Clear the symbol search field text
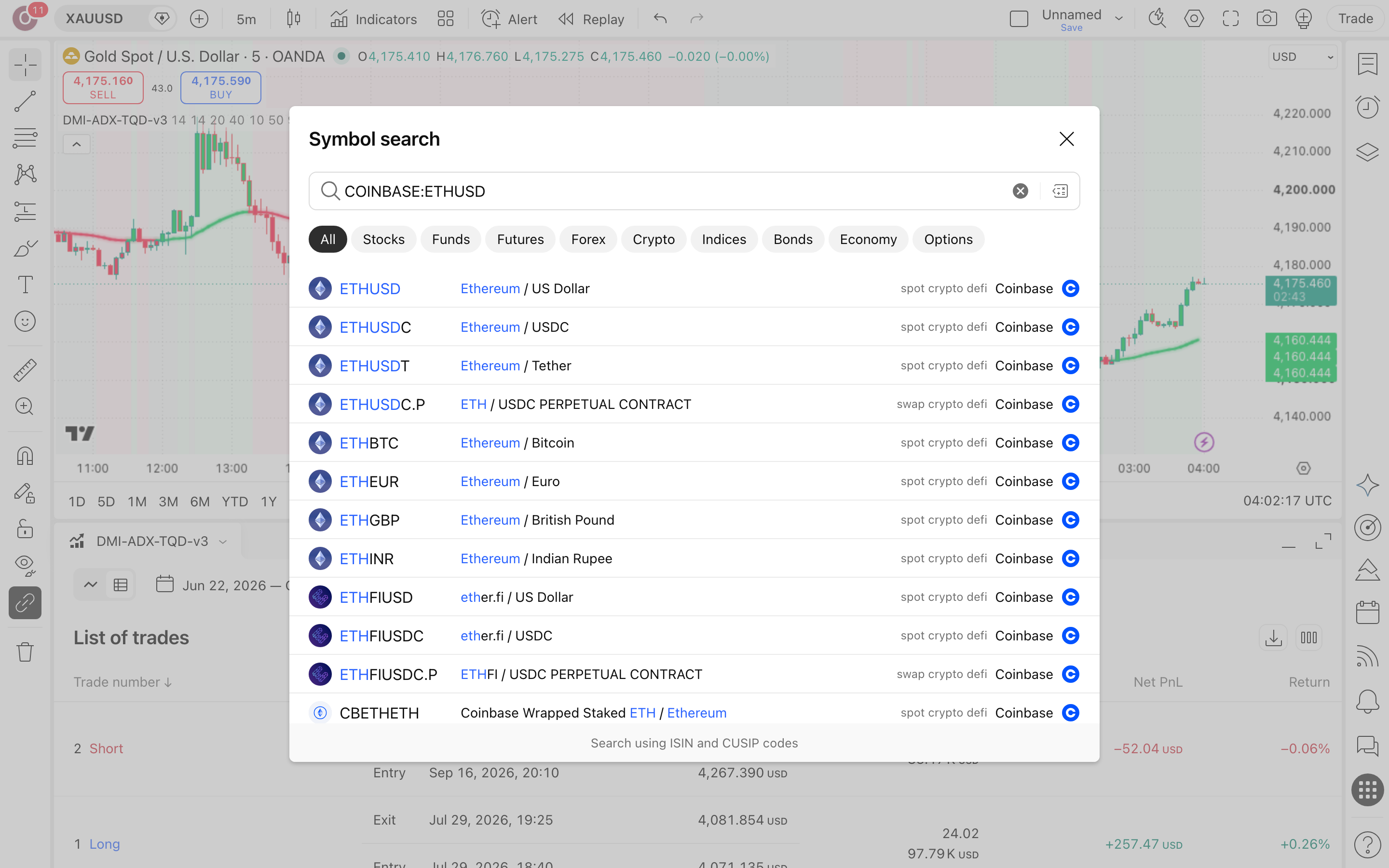The image size is (1389, 868). (1020, 191)
